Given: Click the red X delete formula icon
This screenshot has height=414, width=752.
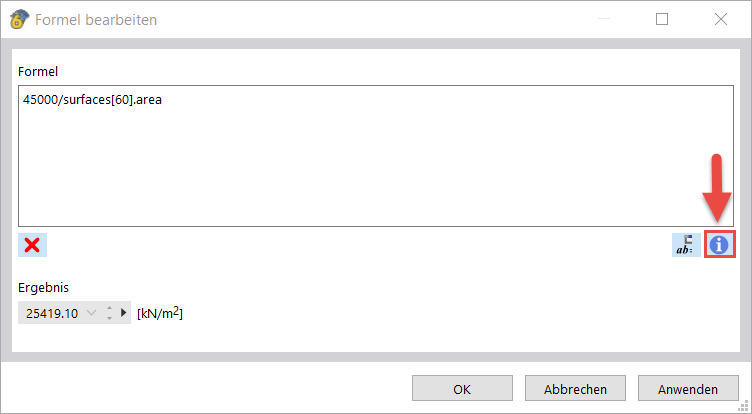Looking at the screenshot, I should [x=32, y=245].
